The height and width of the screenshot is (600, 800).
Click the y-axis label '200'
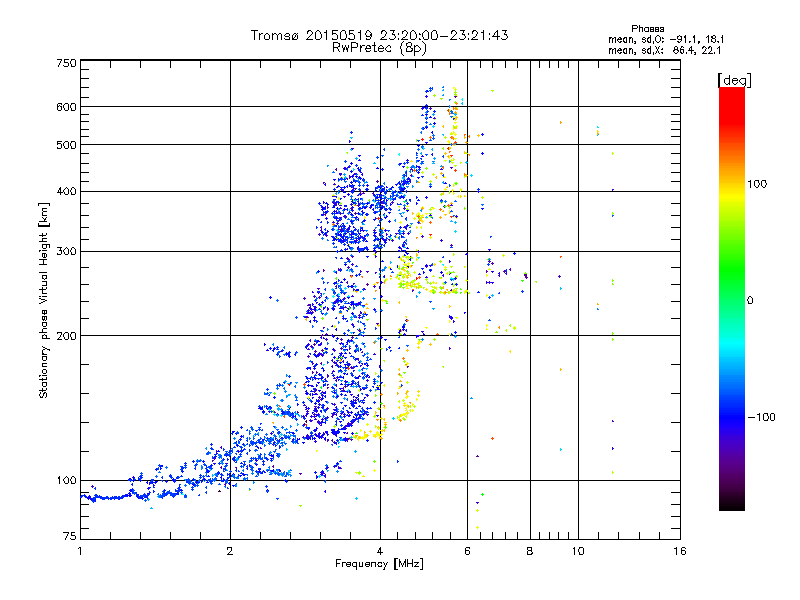pyautogui.click(x=66, y=336)
